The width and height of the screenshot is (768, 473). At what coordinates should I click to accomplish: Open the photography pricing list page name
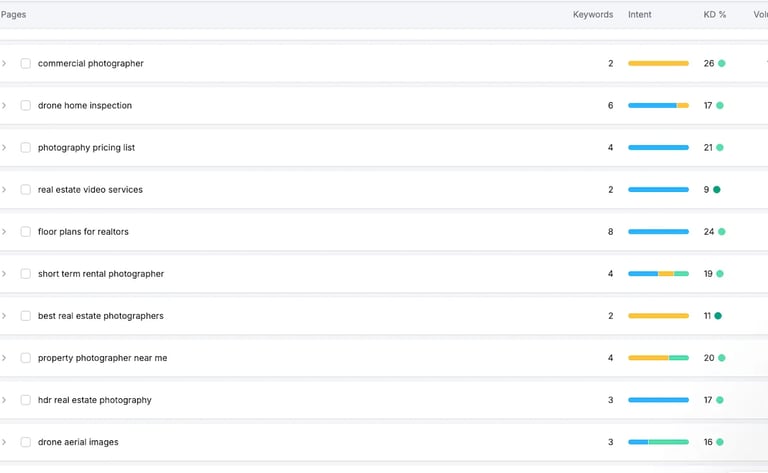click(x=86, y=147)
